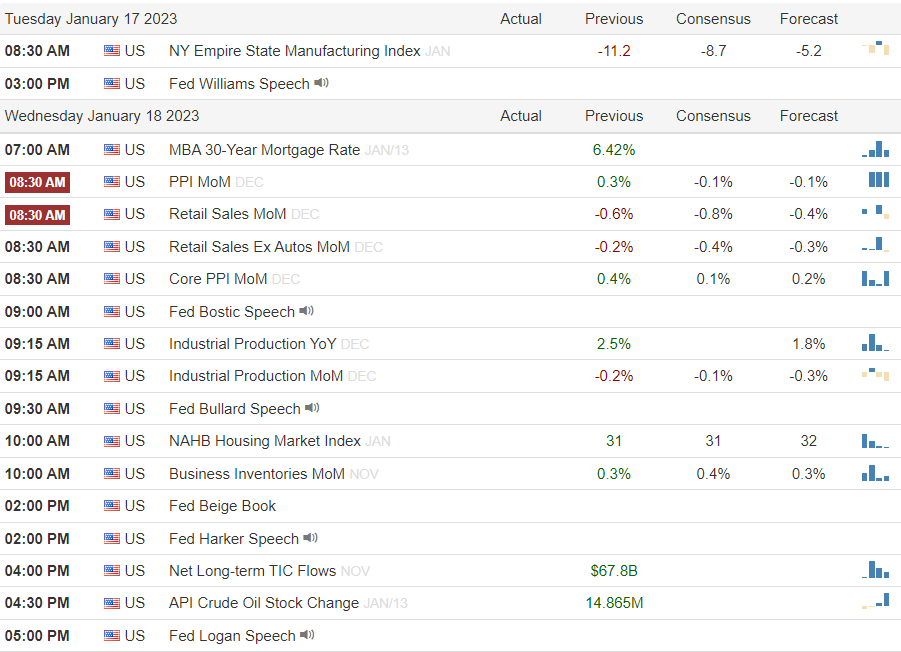Open the Retail Sales MoM indicator link
Image resolution: width=901 pixels, height=652 pixels.
(228, 214)
